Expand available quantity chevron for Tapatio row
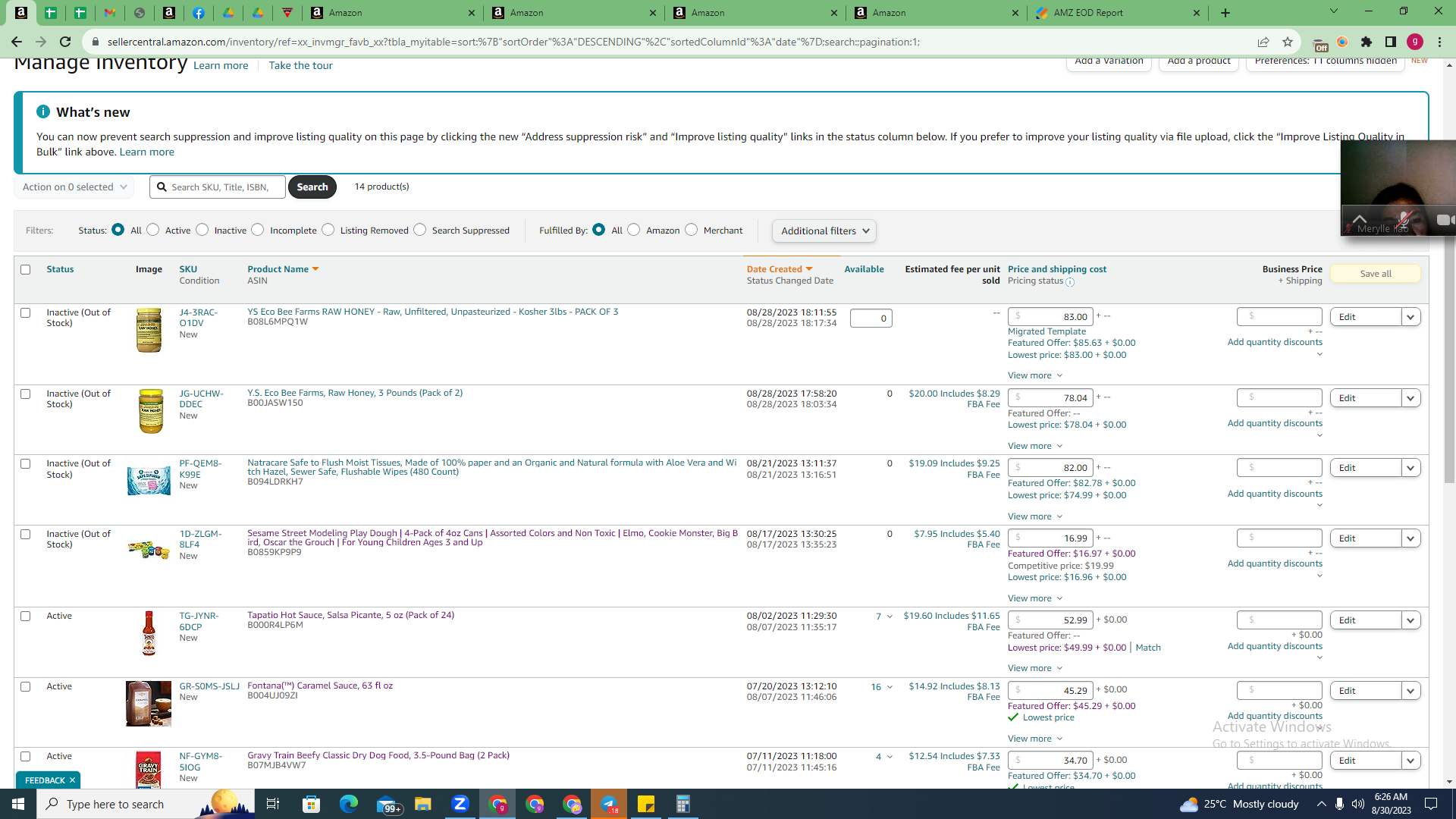 890,617
